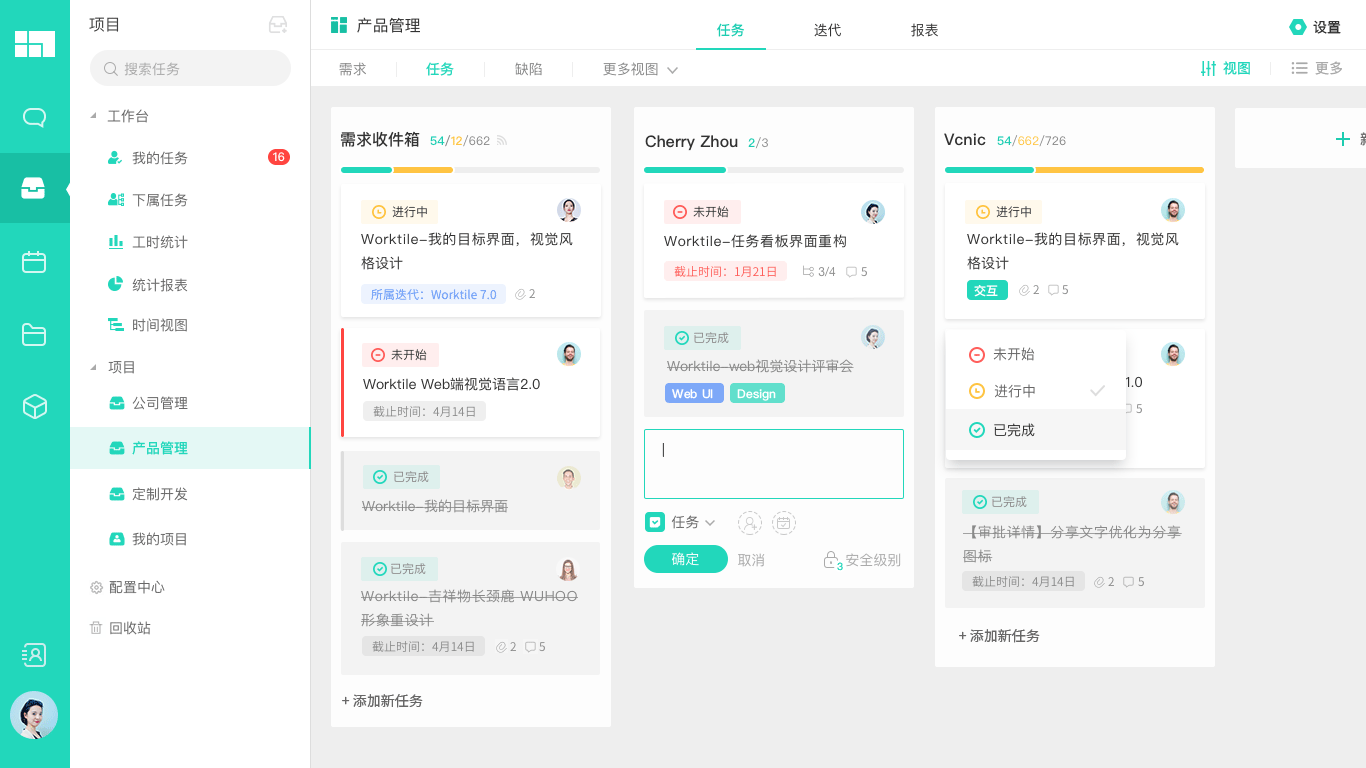Open the chat bubble icon in left rail

(34, 117)
